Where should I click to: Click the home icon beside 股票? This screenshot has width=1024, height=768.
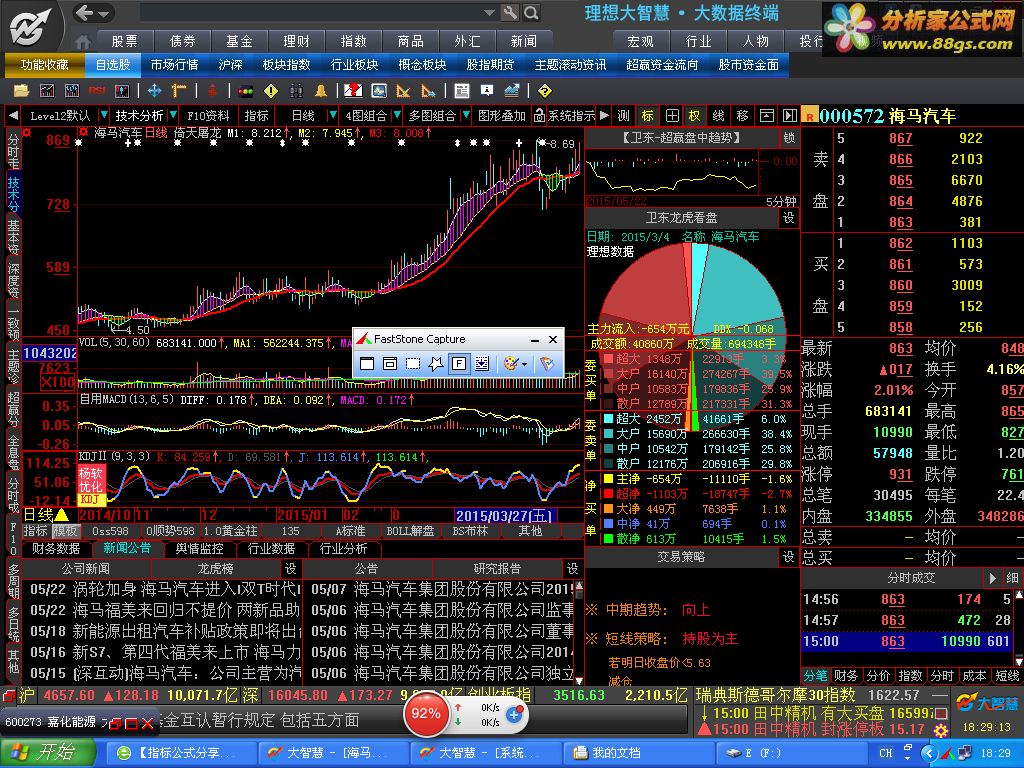tap(83, 42)
